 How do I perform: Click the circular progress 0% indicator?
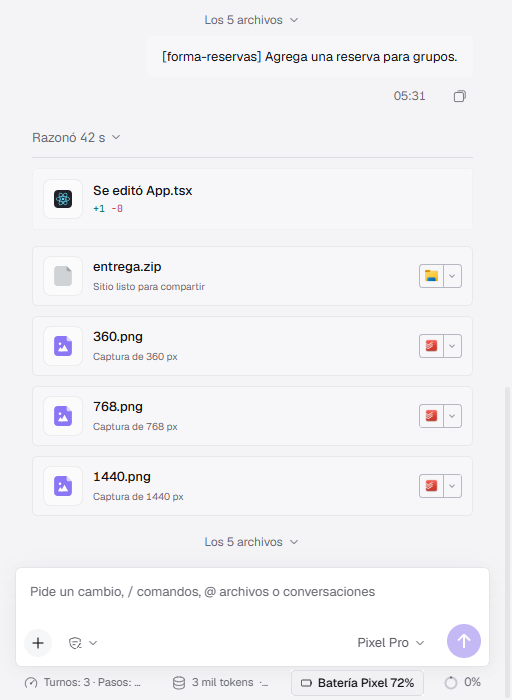click(451, 683)
